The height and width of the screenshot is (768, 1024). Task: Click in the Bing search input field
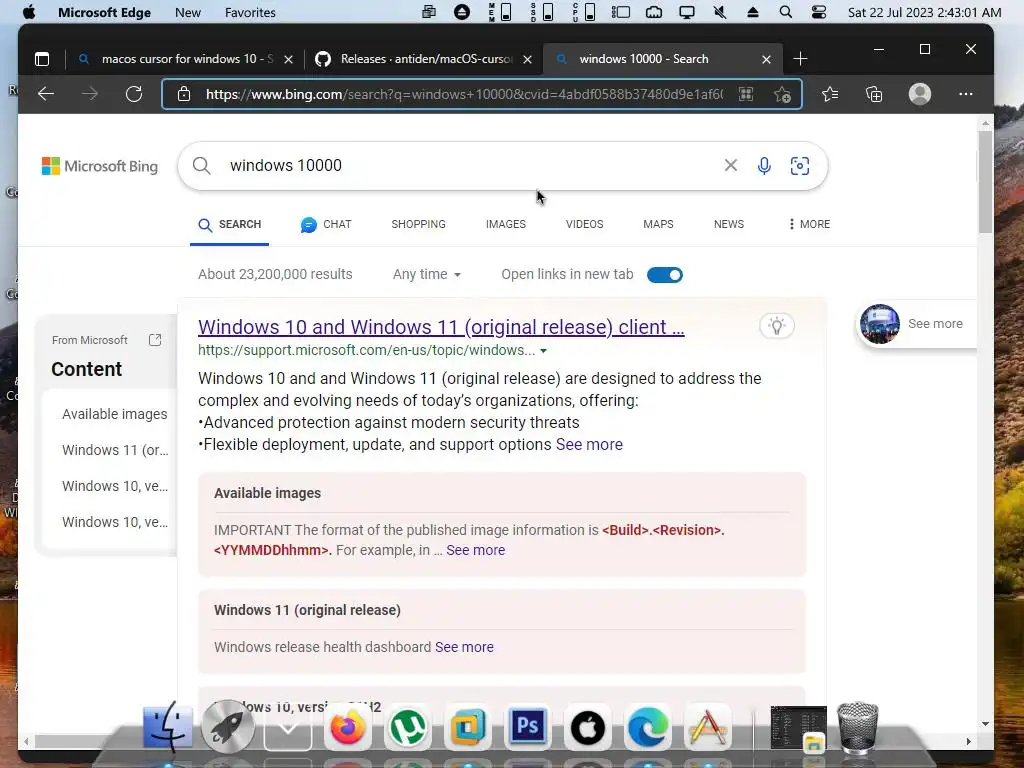(x=470, y=166)
